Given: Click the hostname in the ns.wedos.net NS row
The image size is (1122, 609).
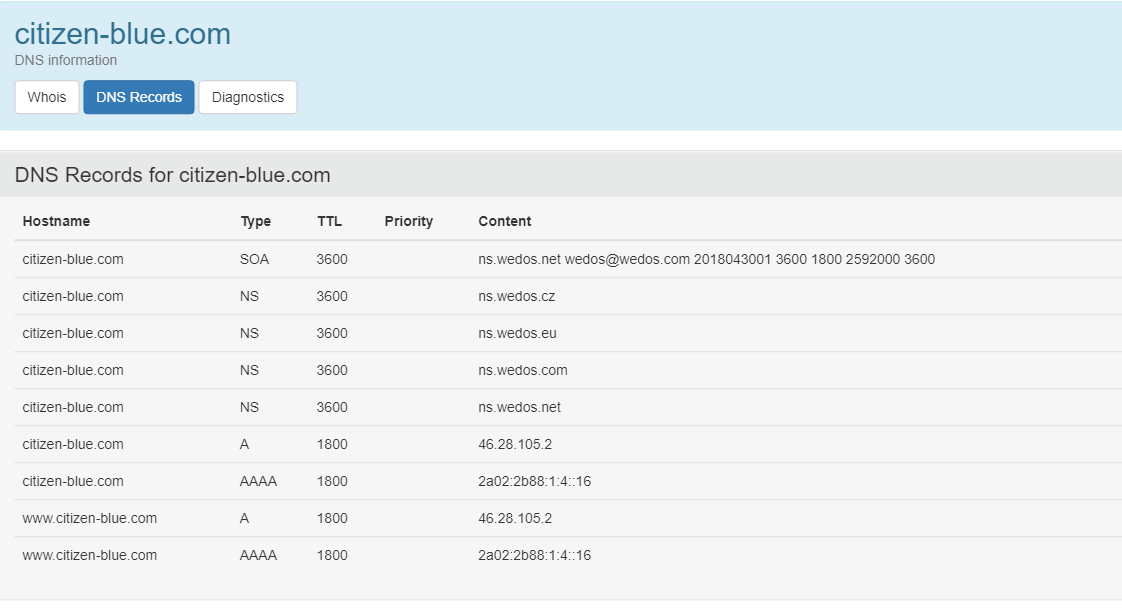Looking at the screenshot, I should 73,407.
